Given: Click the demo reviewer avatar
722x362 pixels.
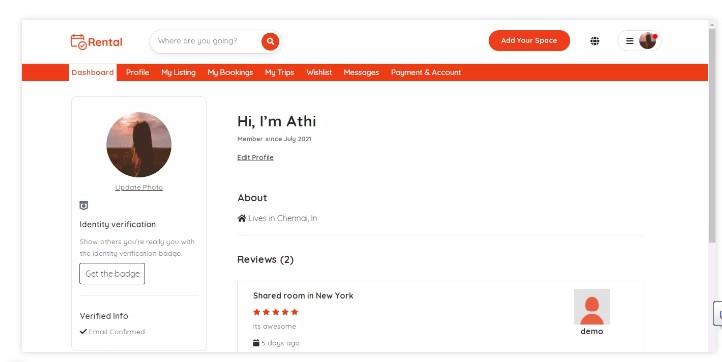Looking at the screenshot, I should [x=592, y=307].
